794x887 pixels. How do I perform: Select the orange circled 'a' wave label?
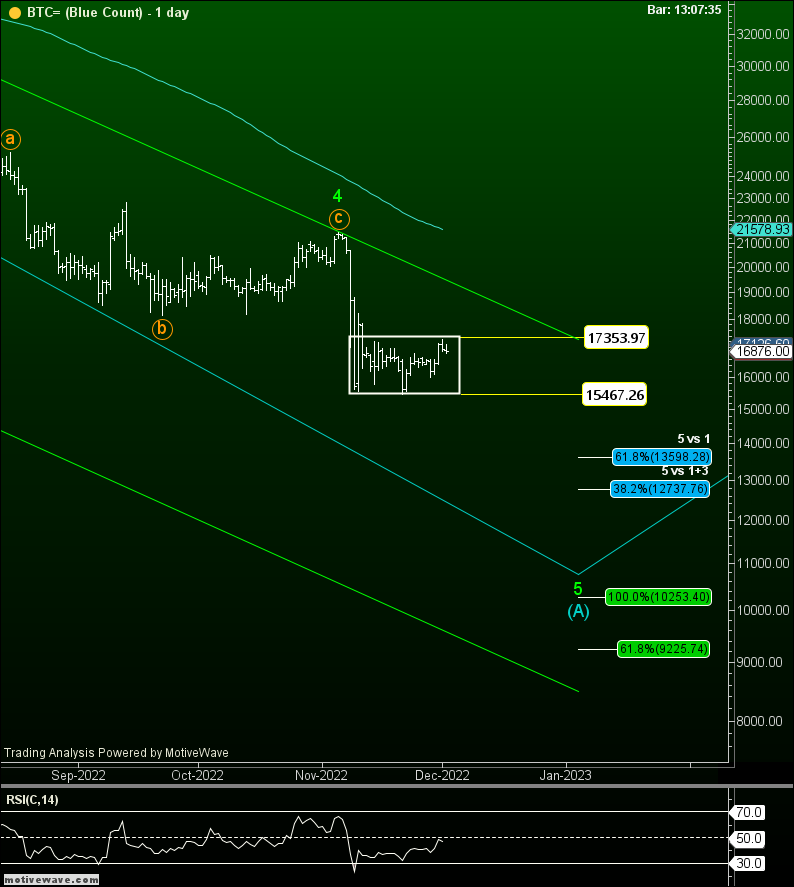(10, 139)
